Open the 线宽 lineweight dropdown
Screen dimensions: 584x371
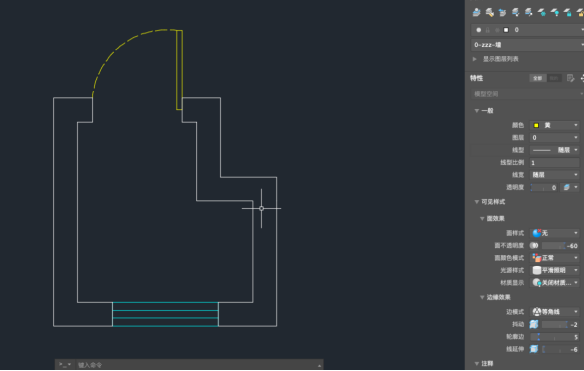pos(555,175)
